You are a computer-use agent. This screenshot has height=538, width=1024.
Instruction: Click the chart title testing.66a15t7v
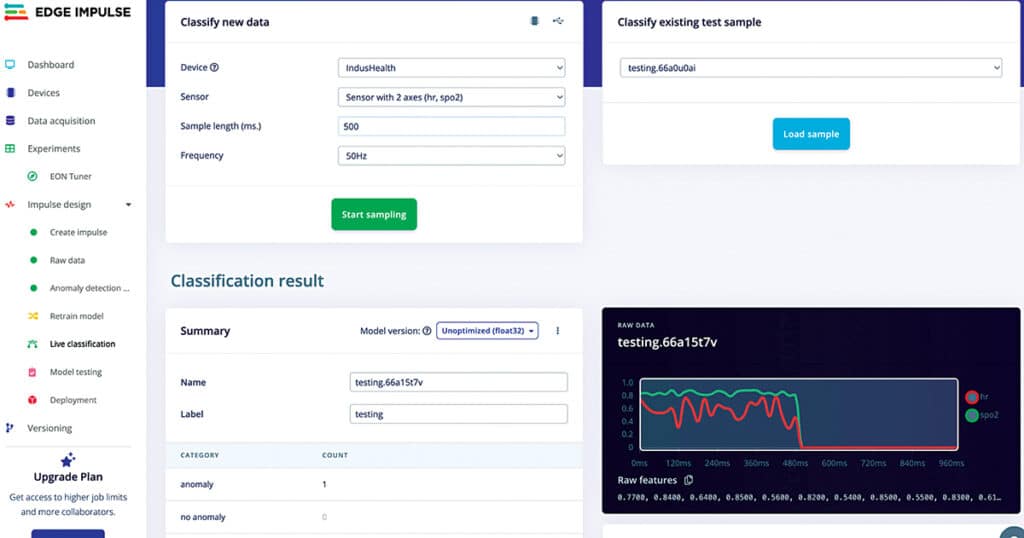coord(667,342)
